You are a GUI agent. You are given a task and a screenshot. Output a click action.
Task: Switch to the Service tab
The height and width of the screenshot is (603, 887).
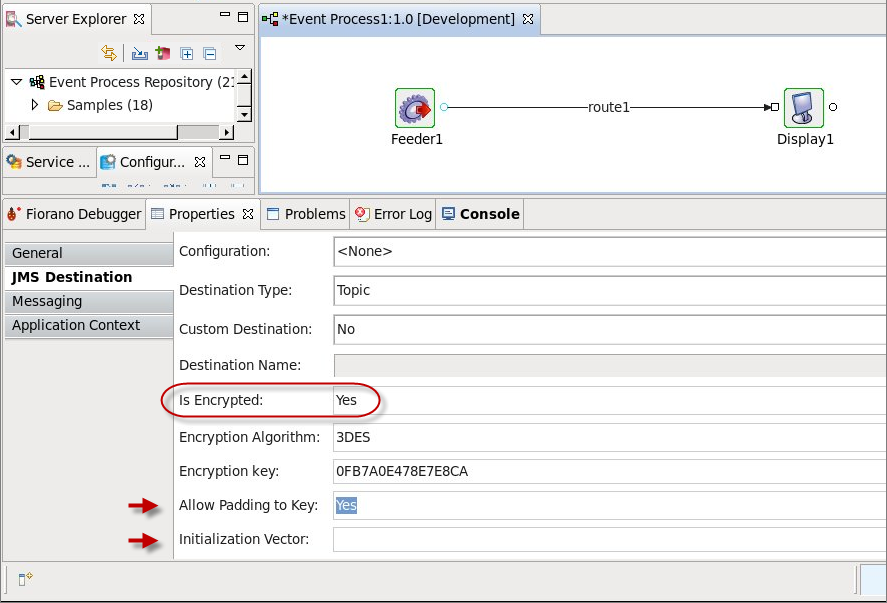tap(49, 162)
